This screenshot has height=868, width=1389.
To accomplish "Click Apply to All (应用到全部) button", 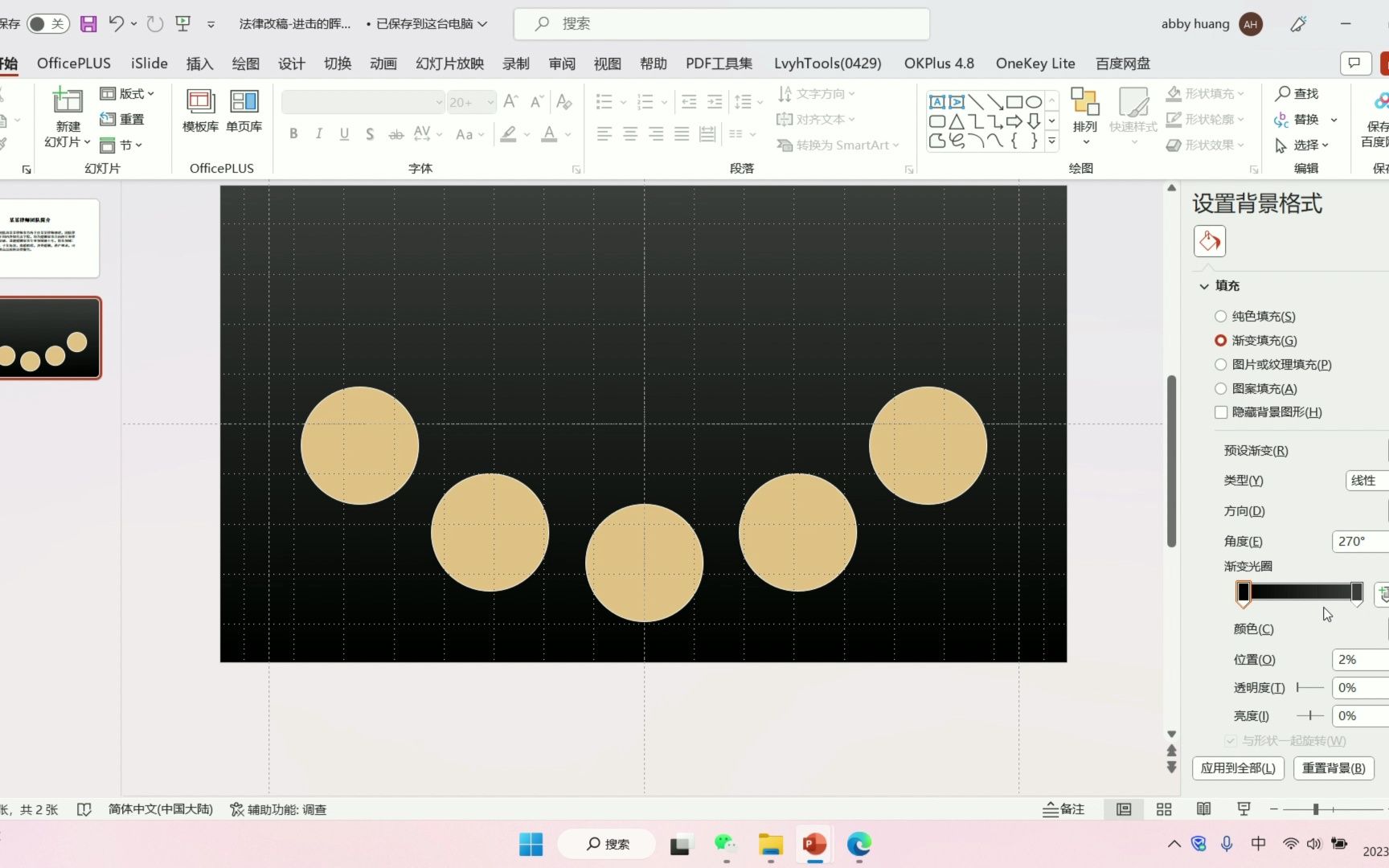I will click(1238, 768).
